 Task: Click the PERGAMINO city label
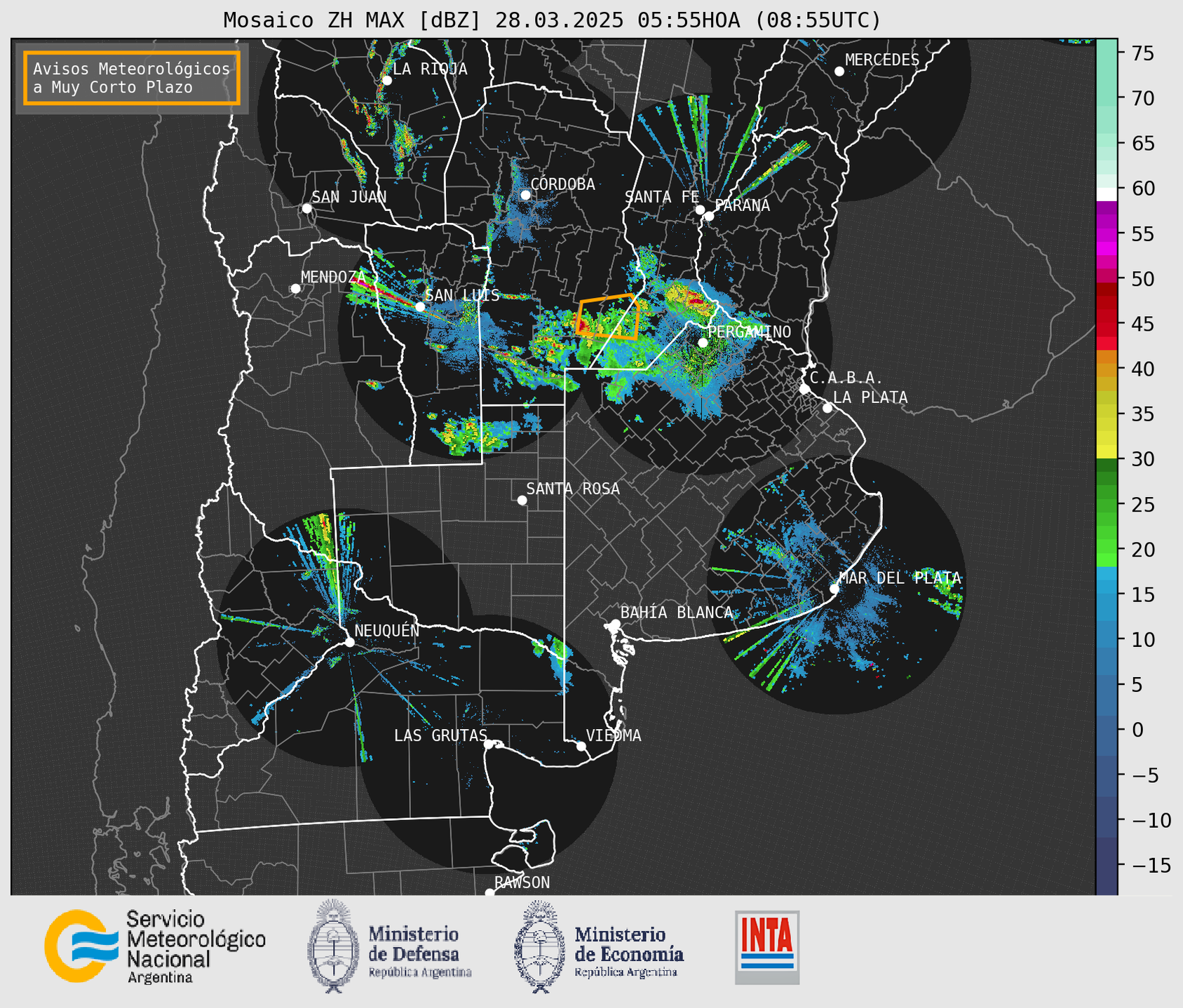click(x=749, y=332)
